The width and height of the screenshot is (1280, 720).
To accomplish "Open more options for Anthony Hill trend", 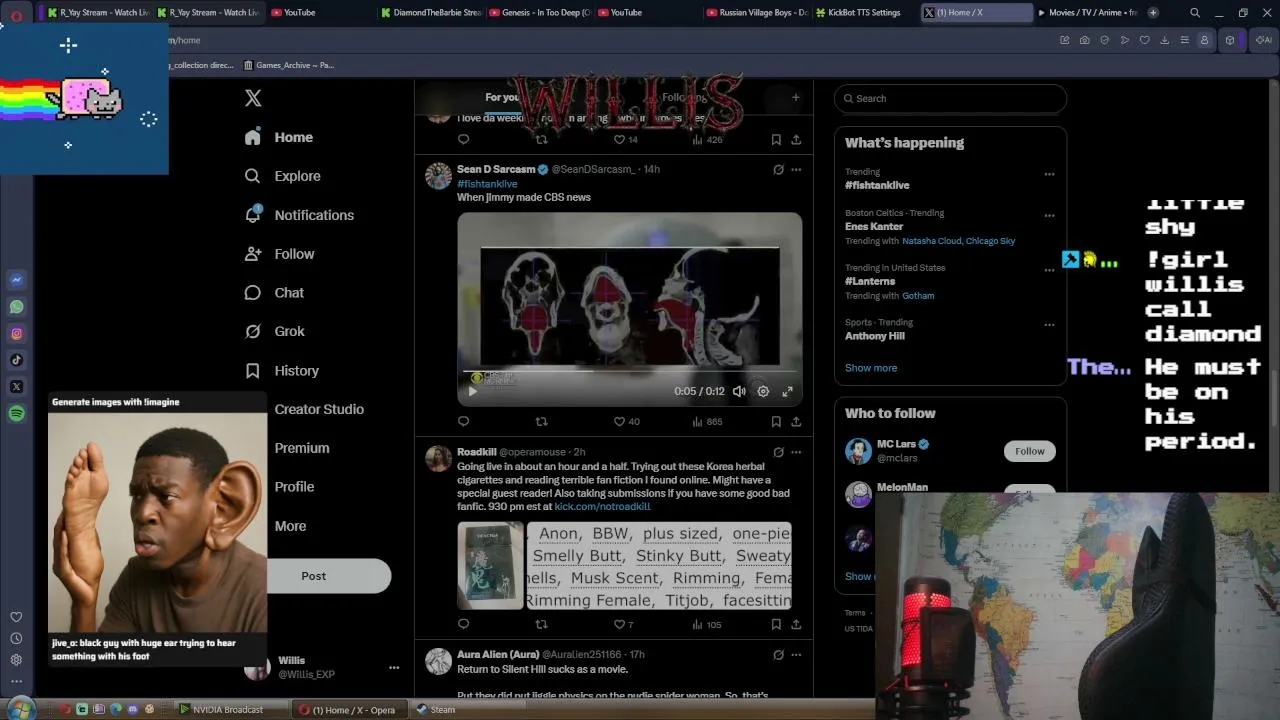I will (1049, 325).
